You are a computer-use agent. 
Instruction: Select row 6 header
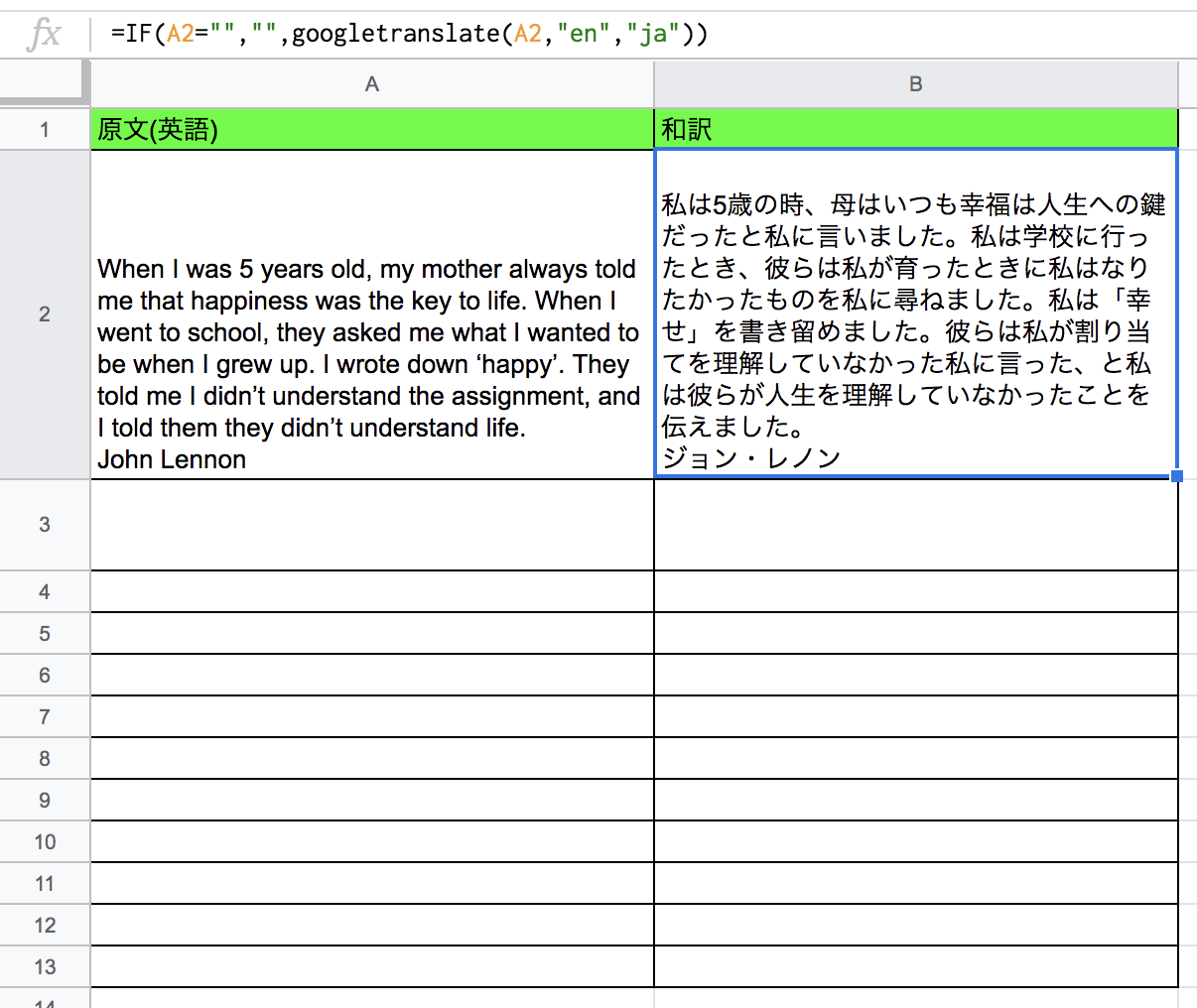(x=45, y=675)
